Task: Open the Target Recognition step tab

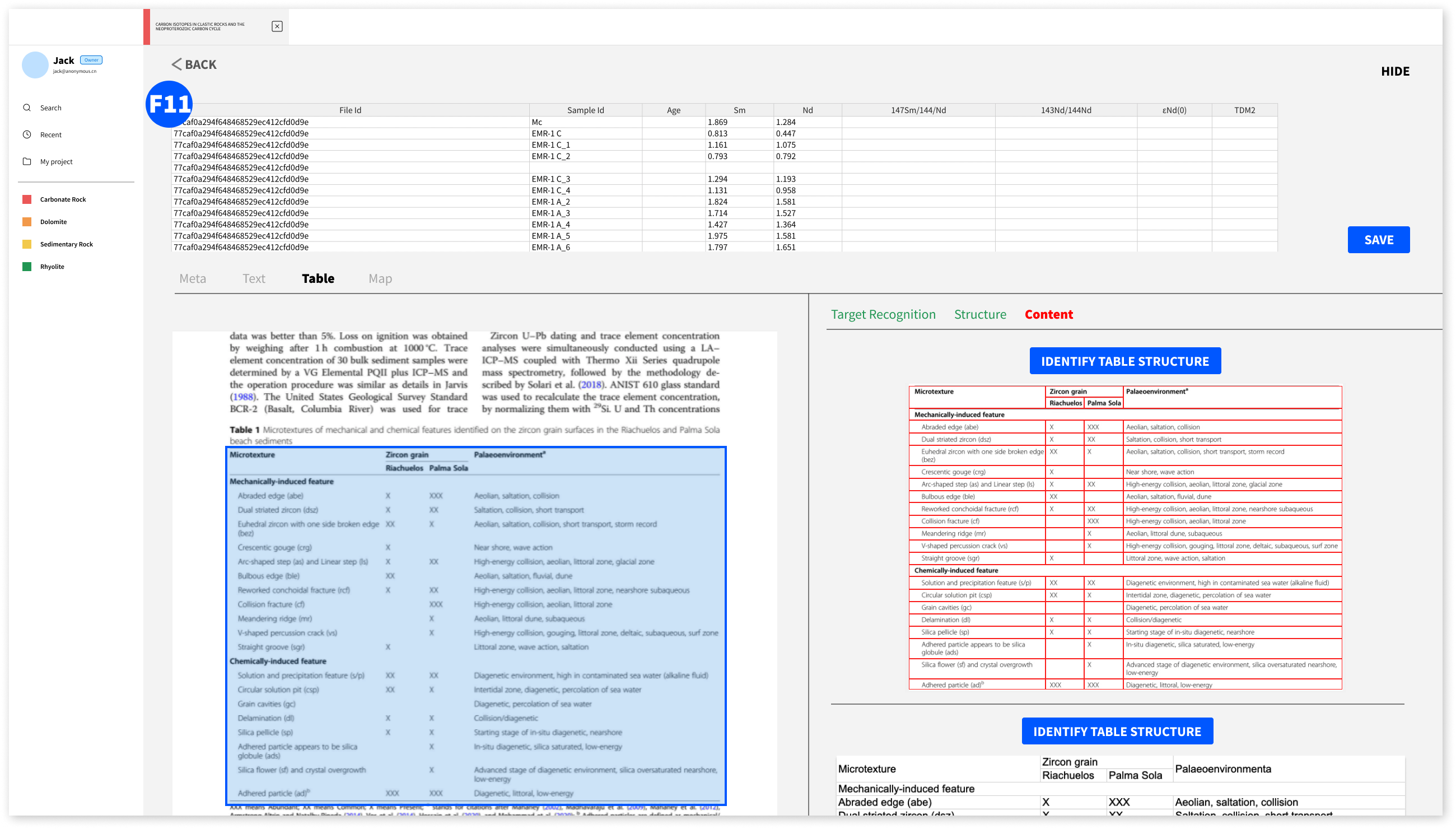Action: click(x=883, y=314)
